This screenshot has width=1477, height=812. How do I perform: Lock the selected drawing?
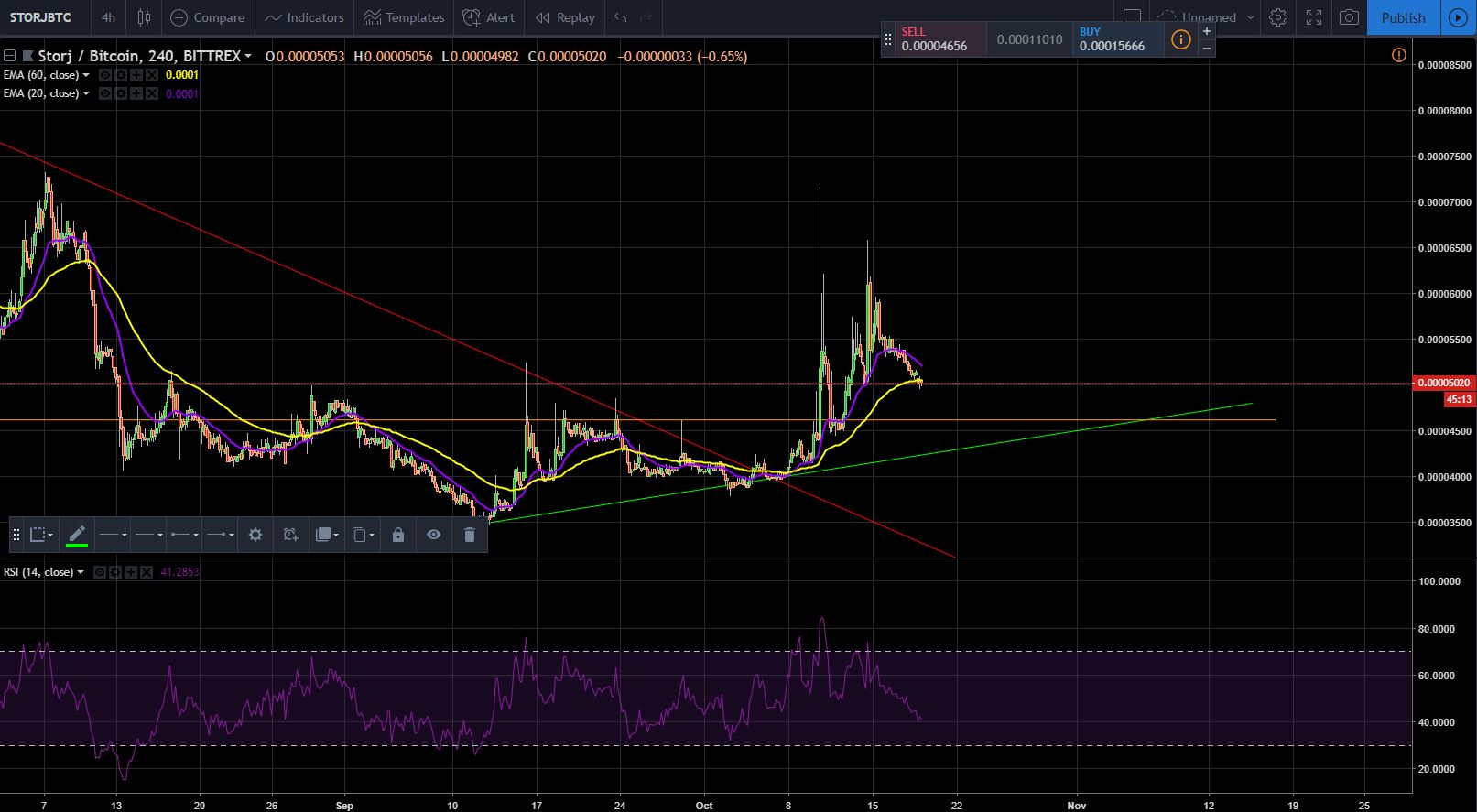(x=398, y=535)
